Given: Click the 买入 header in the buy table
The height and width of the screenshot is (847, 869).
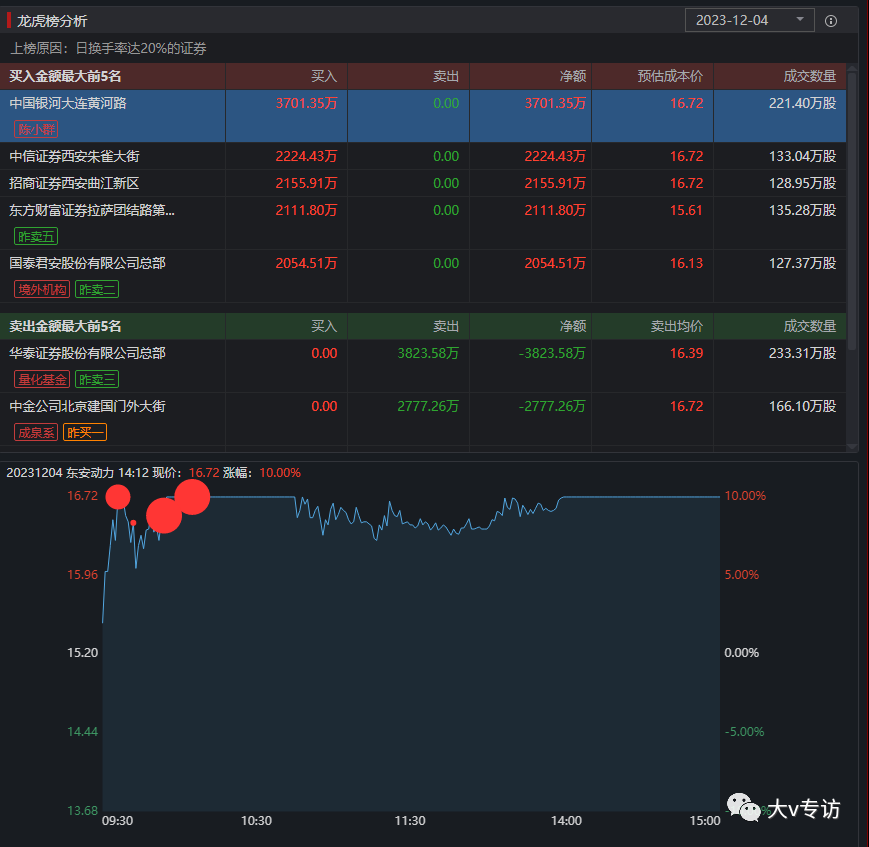Looking at the screenshot, I should (324, 76).
